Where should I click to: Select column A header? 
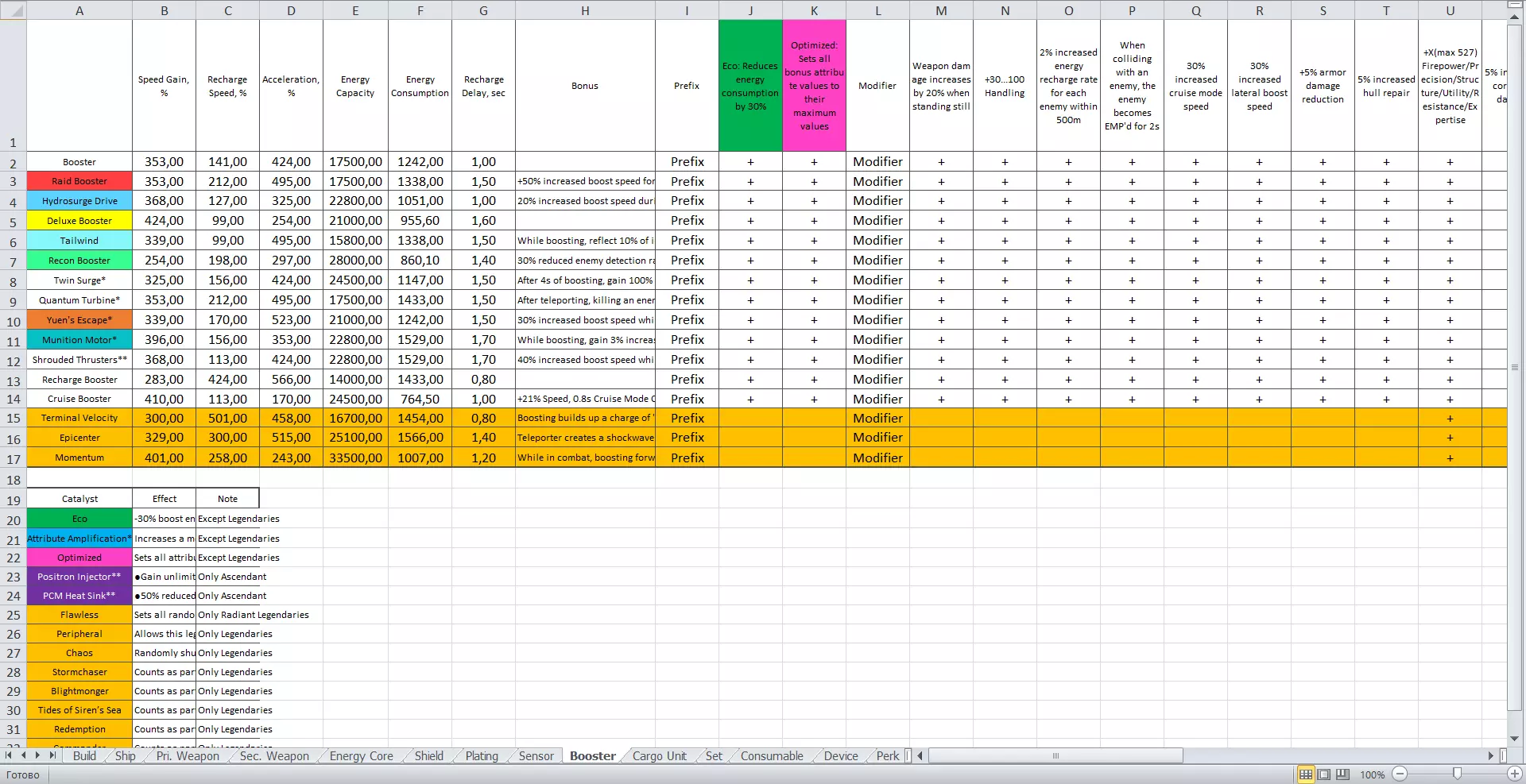79,10
